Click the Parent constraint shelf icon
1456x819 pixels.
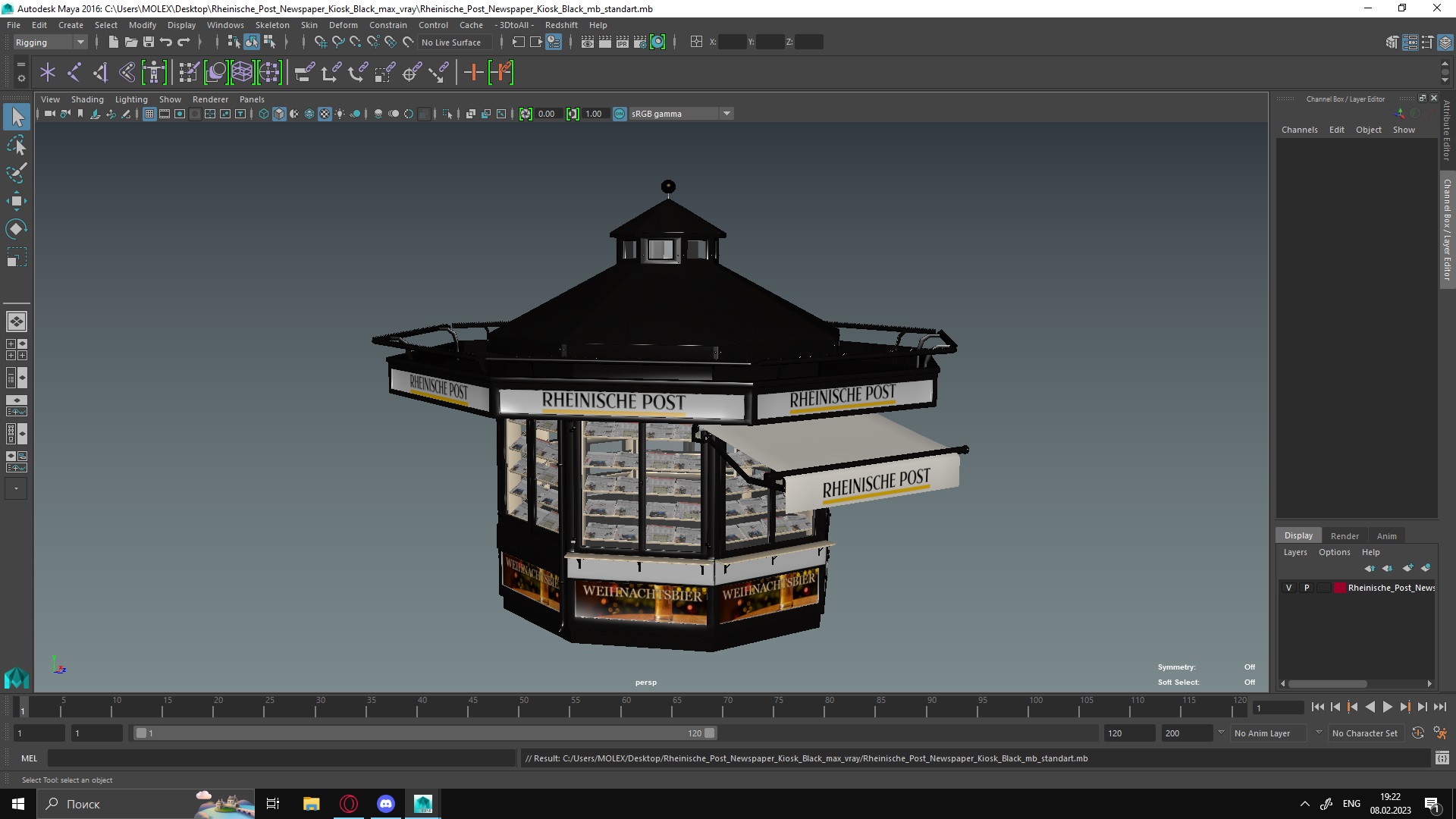point(305,73)
